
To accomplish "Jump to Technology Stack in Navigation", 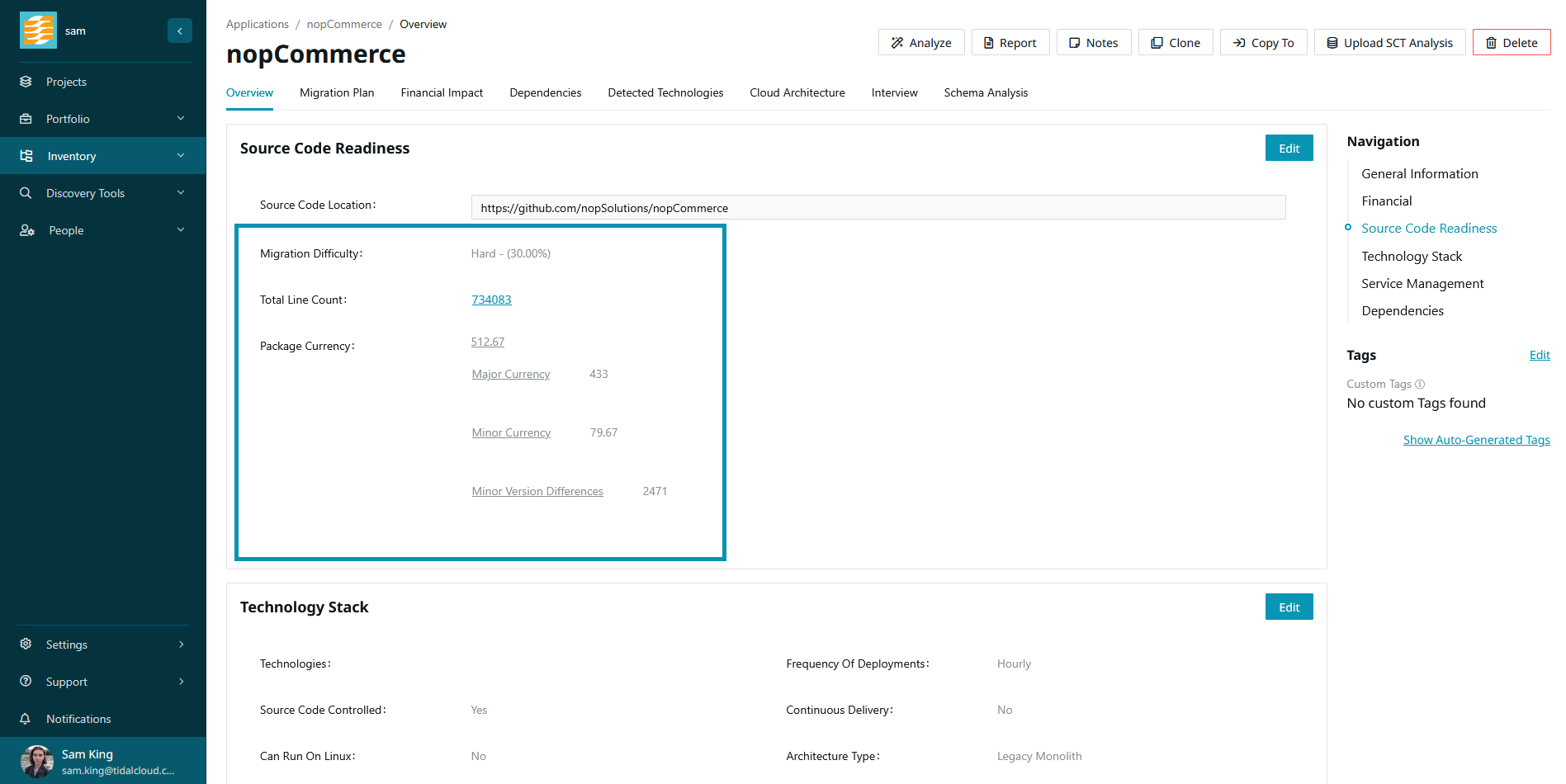I will tap(1411, 256).
